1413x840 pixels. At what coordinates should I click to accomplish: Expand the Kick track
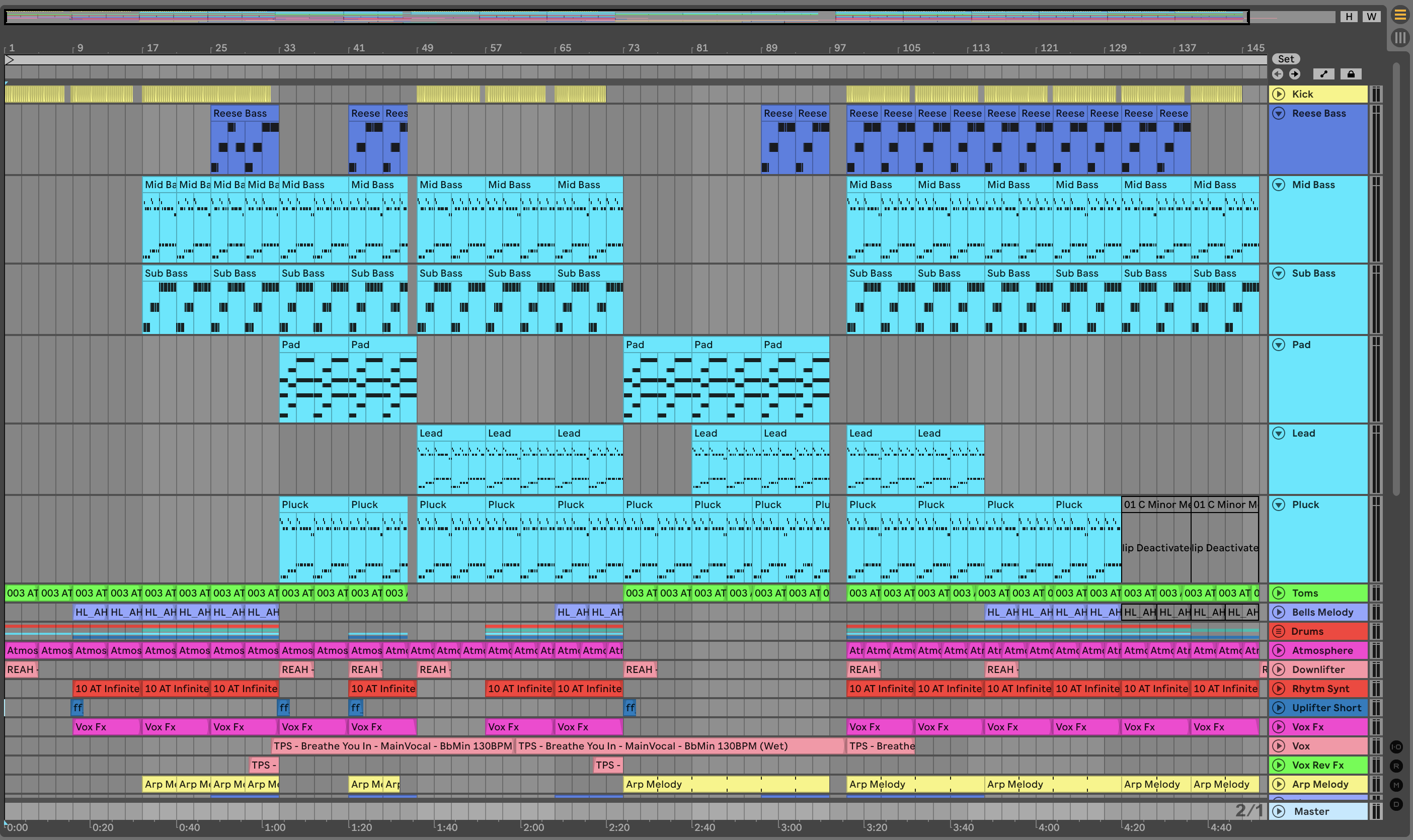[1278, 94]
